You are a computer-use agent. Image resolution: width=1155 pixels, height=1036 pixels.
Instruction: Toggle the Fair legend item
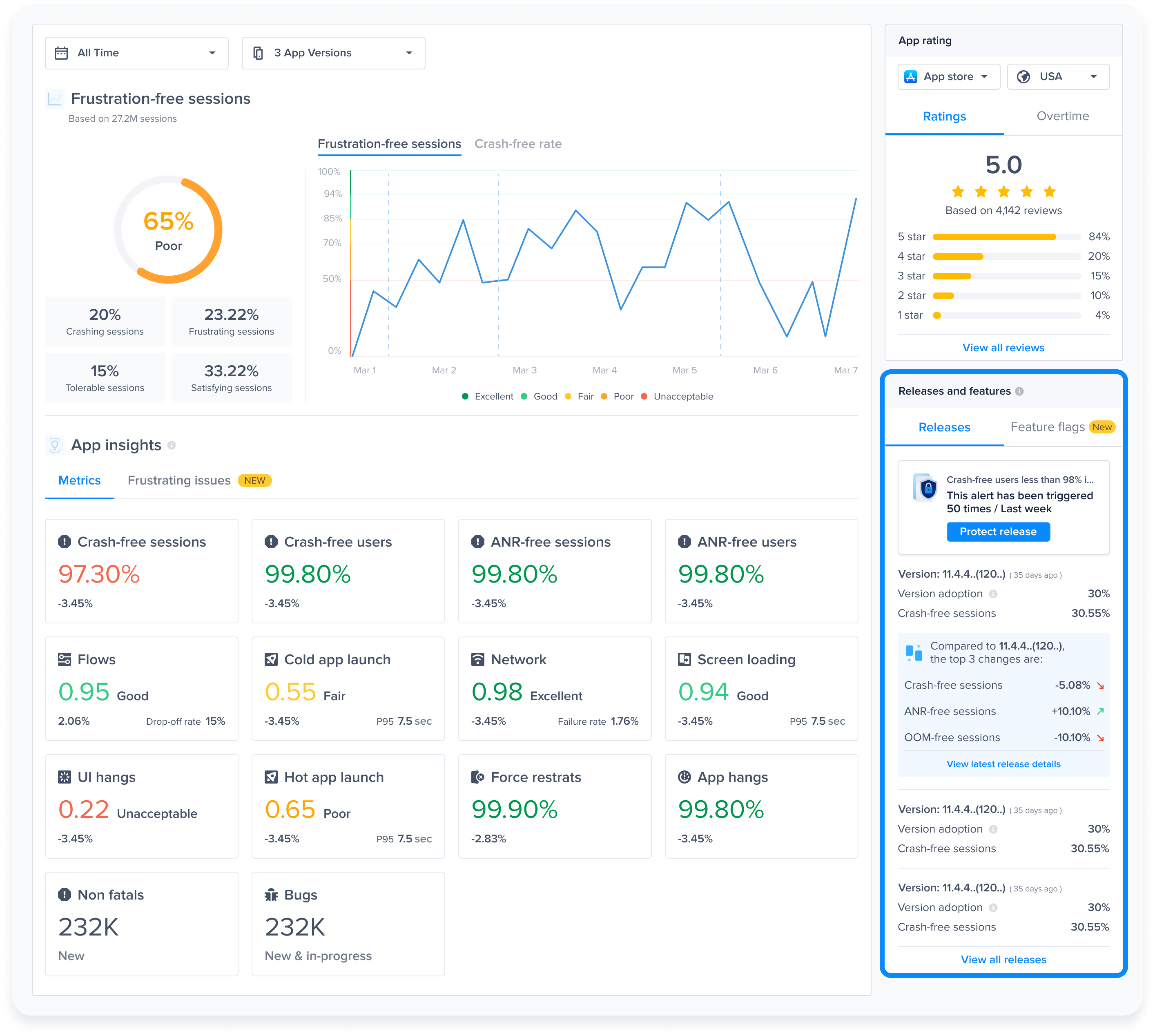pos(579,396)
